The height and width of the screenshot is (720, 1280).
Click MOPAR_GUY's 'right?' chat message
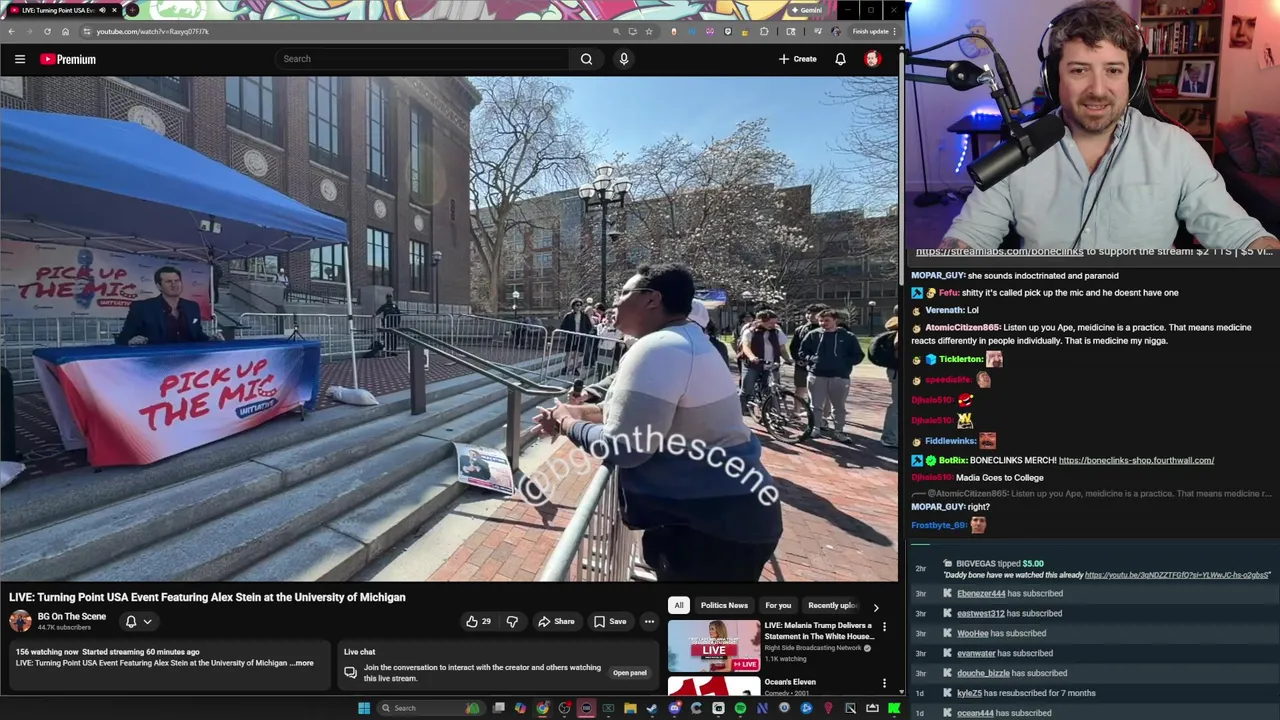pyautogui.click(x=978, y=507)
